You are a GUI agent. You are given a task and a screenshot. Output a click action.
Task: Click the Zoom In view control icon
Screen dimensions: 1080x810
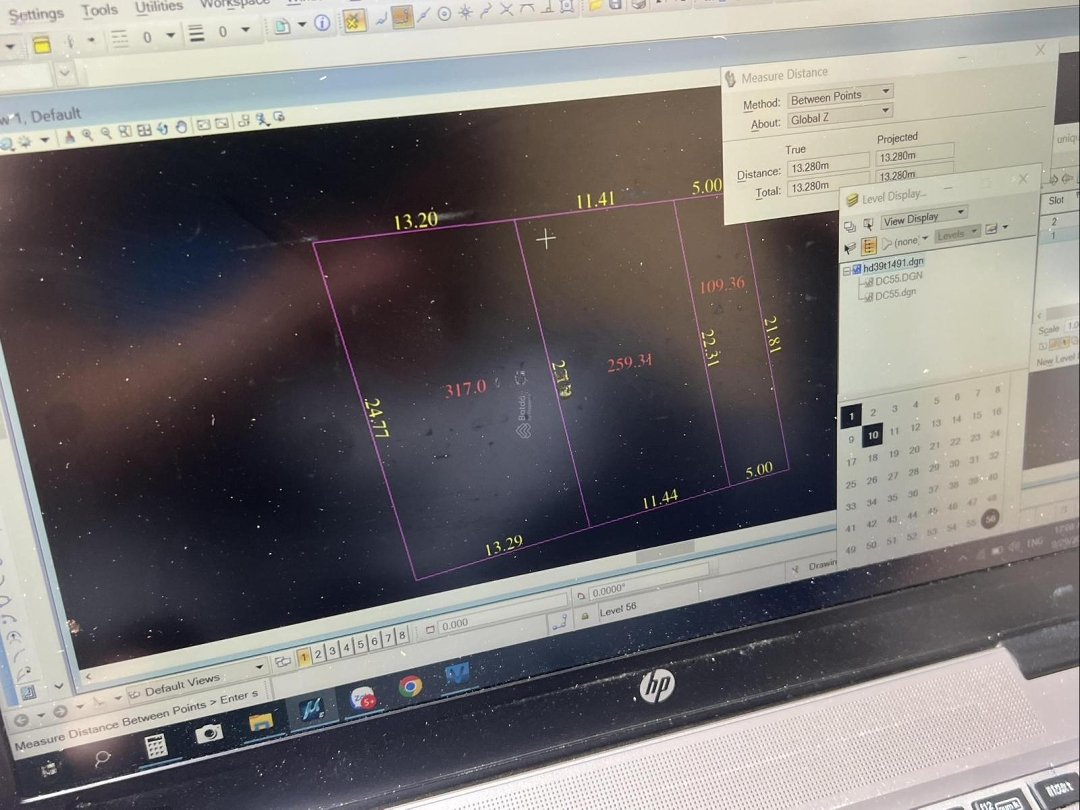click(88, 135)
